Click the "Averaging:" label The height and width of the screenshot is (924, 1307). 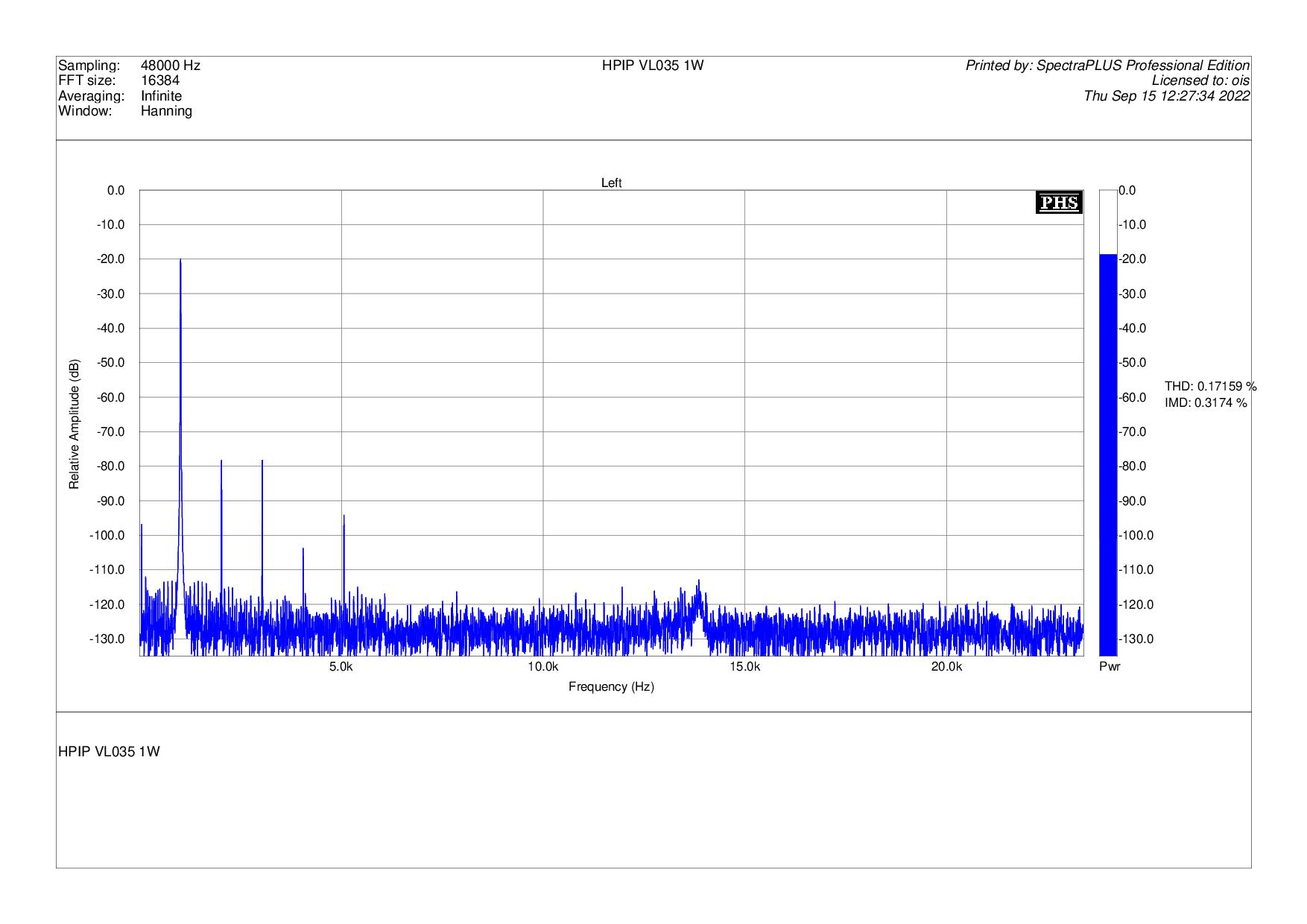[x=91, y=96]
